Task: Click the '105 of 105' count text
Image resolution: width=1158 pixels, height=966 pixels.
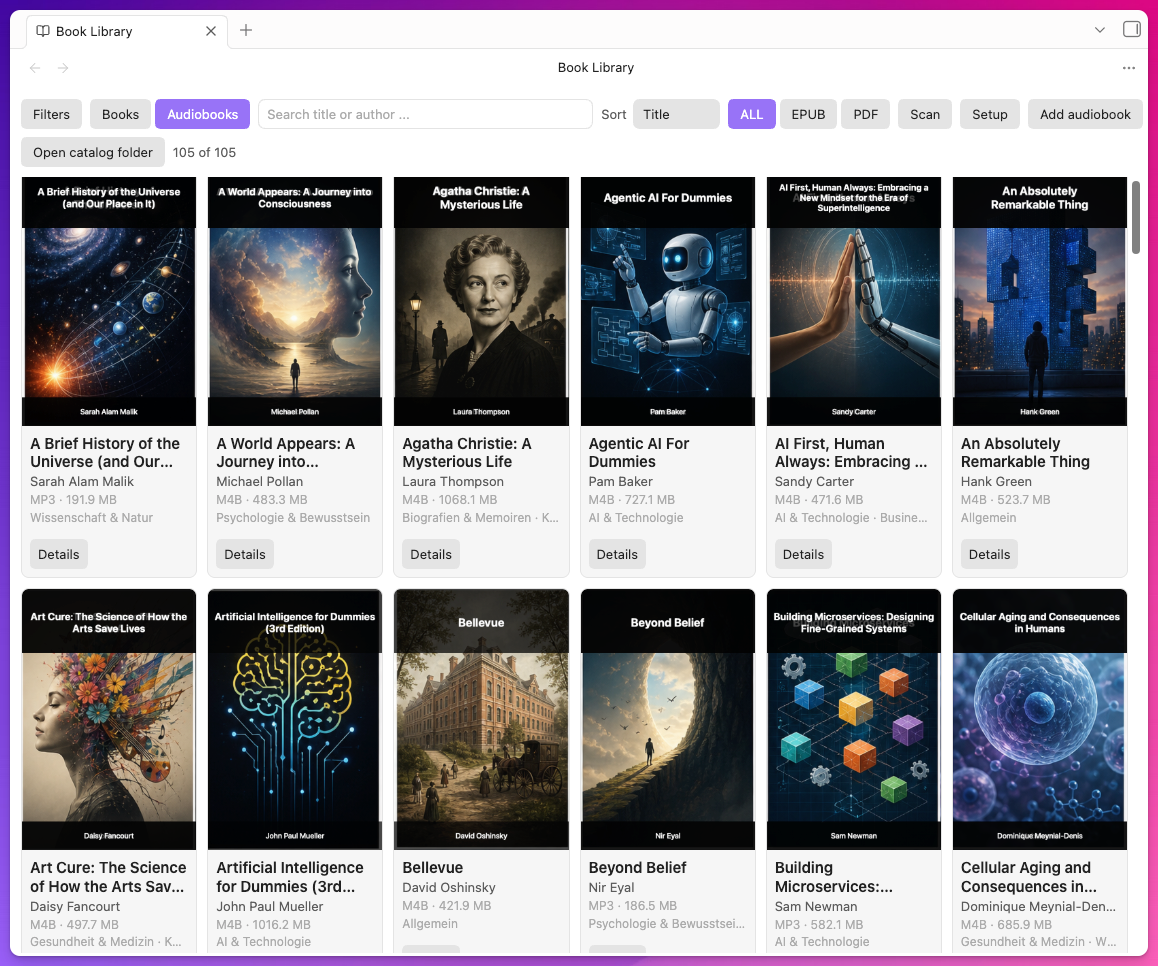Action: pos(205,152)
